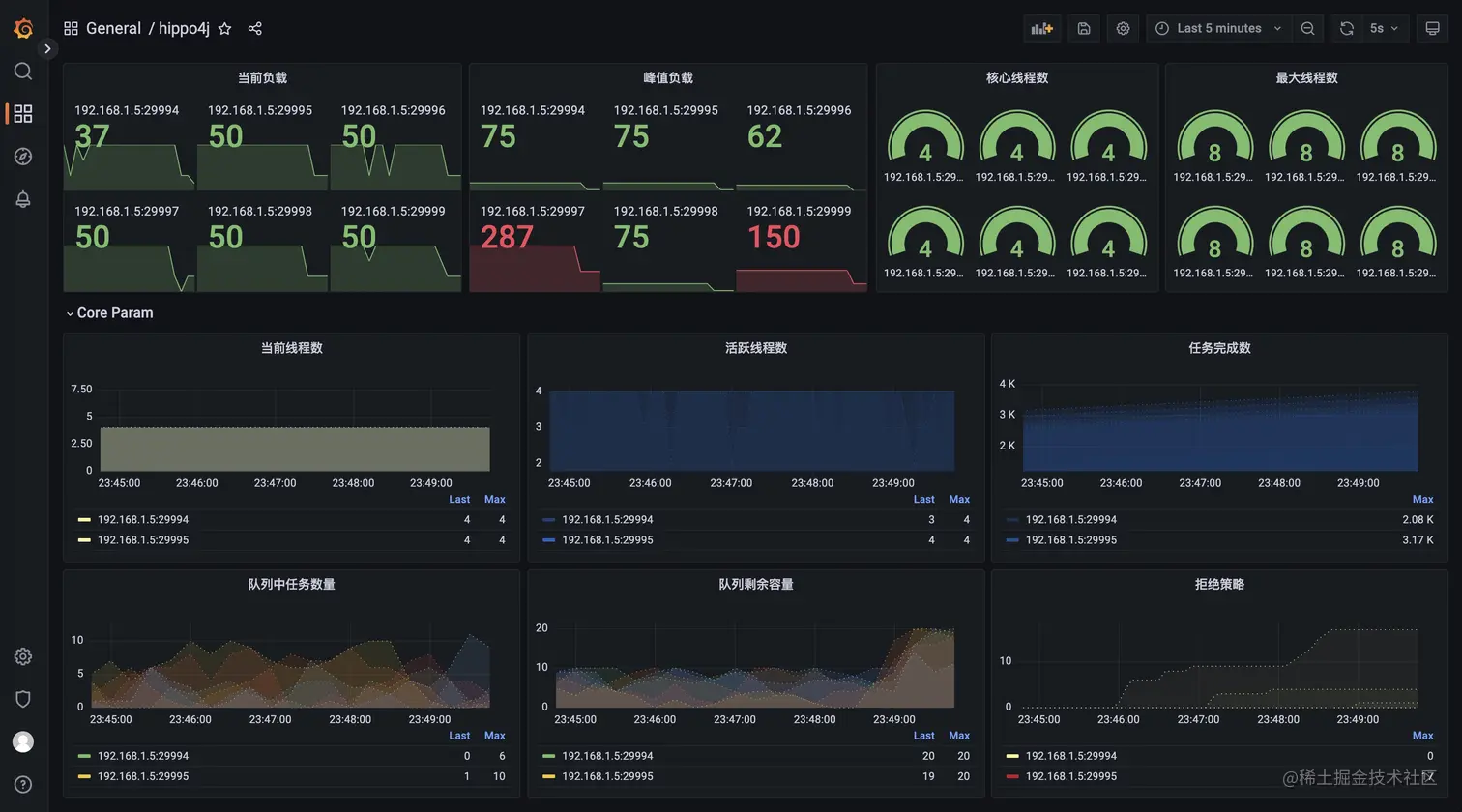Expand the sidebar with the arrow toggle
The width and height of the screenshot is (1462, 812).
tap(47, 48)
